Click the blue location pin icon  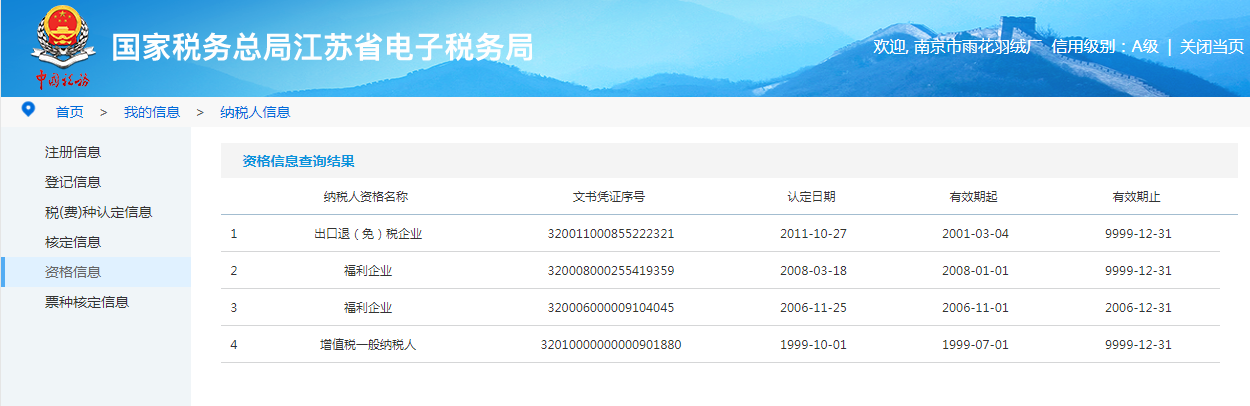28,109
